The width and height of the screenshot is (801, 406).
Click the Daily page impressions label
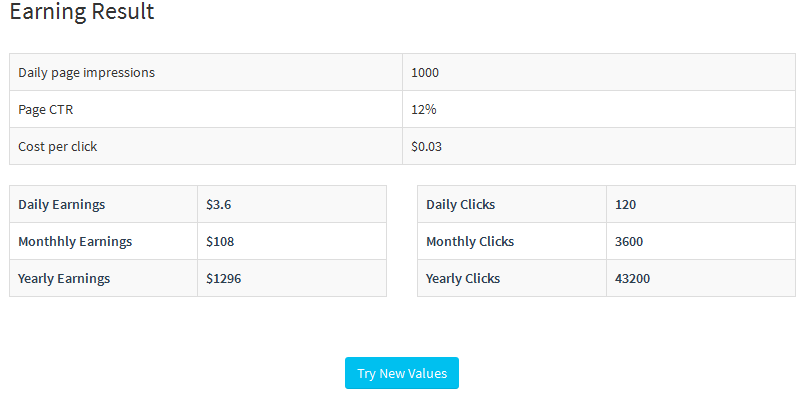pos(86,73)
